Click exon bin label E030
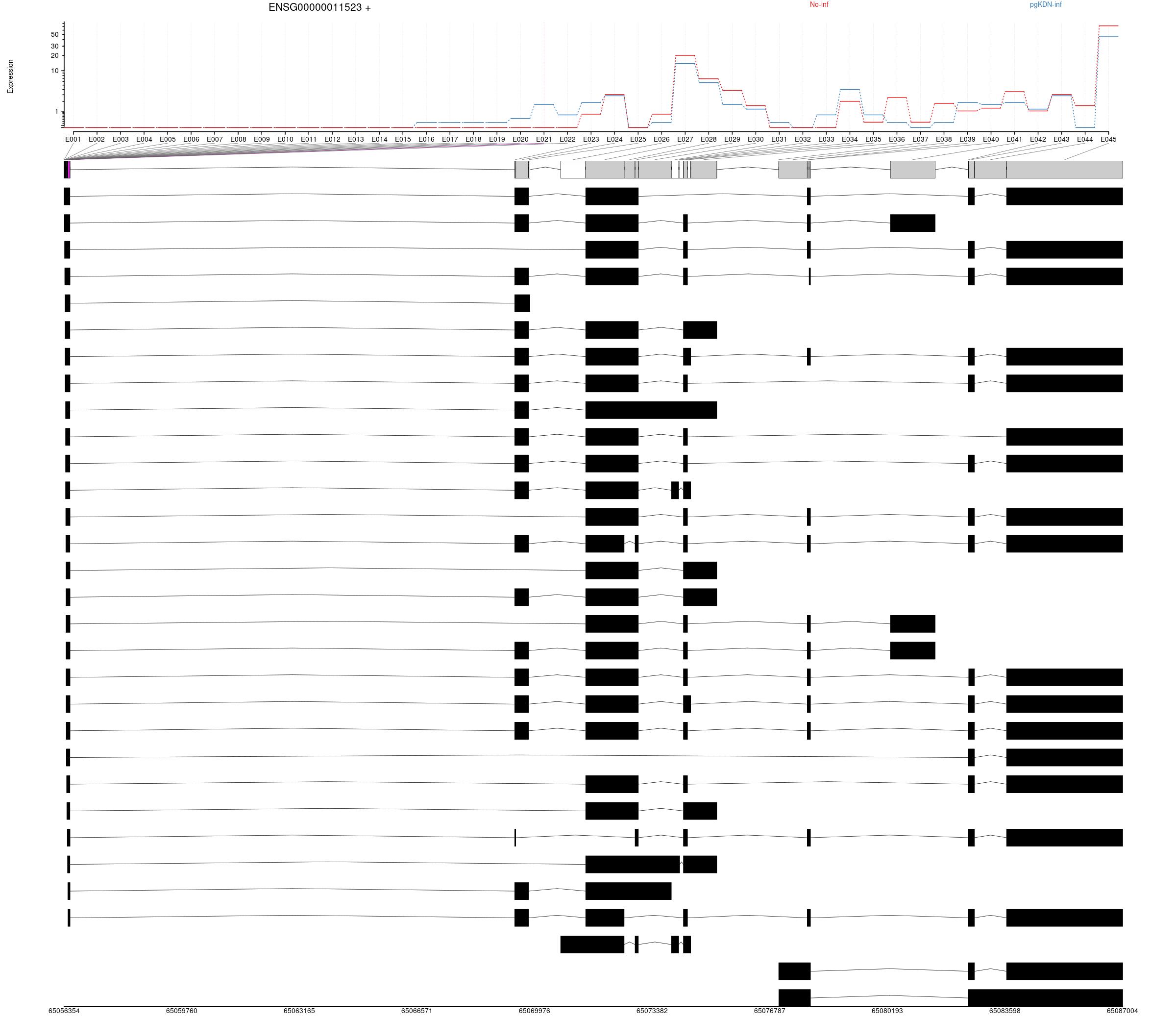This screenshot has width=1176, height=1019. pyautogui.click(x=756, y=139)
